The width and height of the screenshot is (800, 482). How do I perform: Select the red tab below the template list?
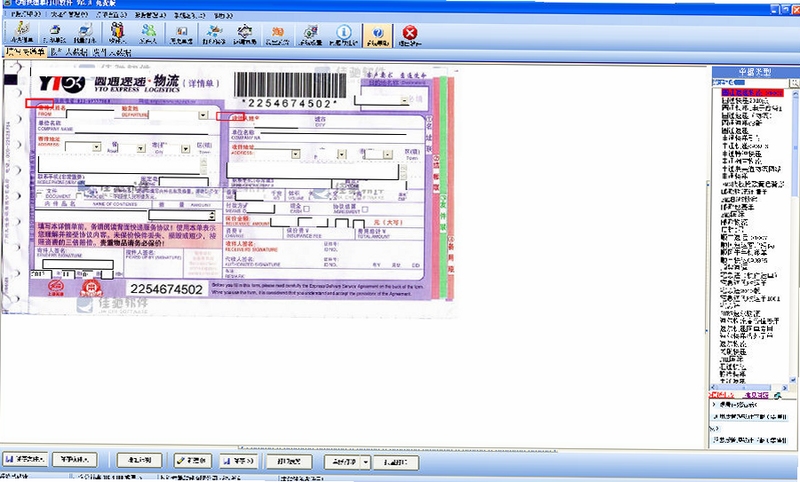(721, 395)
